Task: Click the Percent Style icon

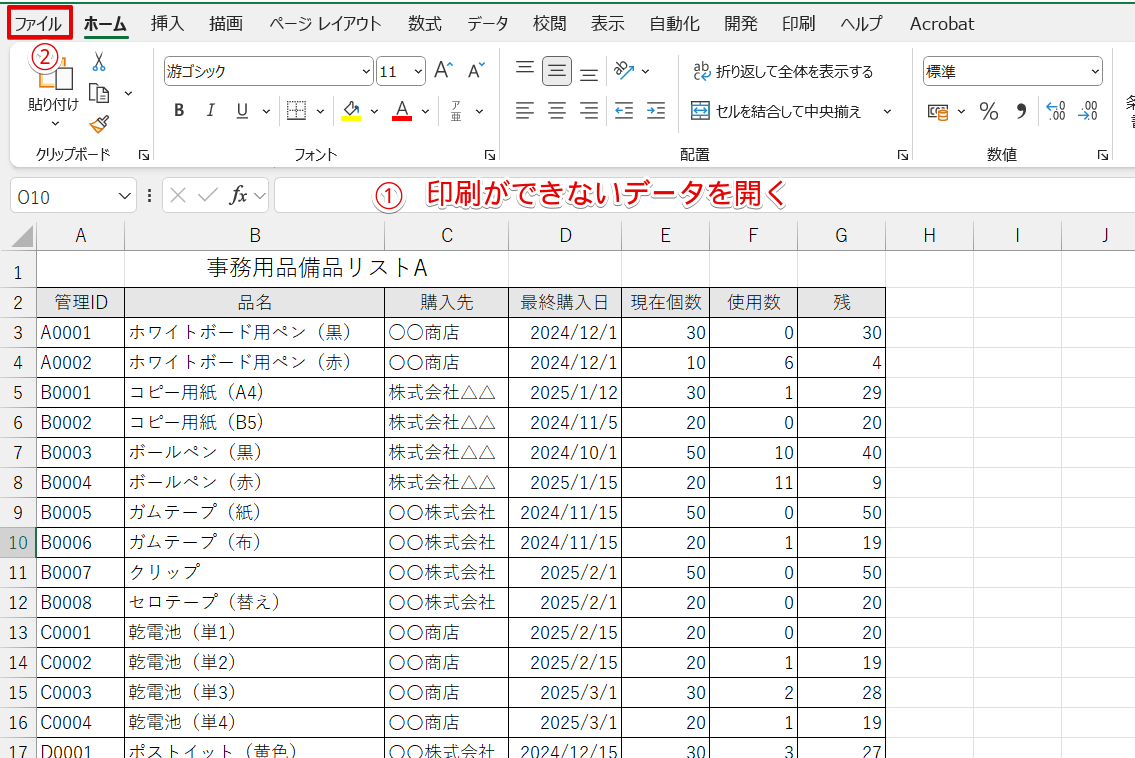Action: click(989, 111)
